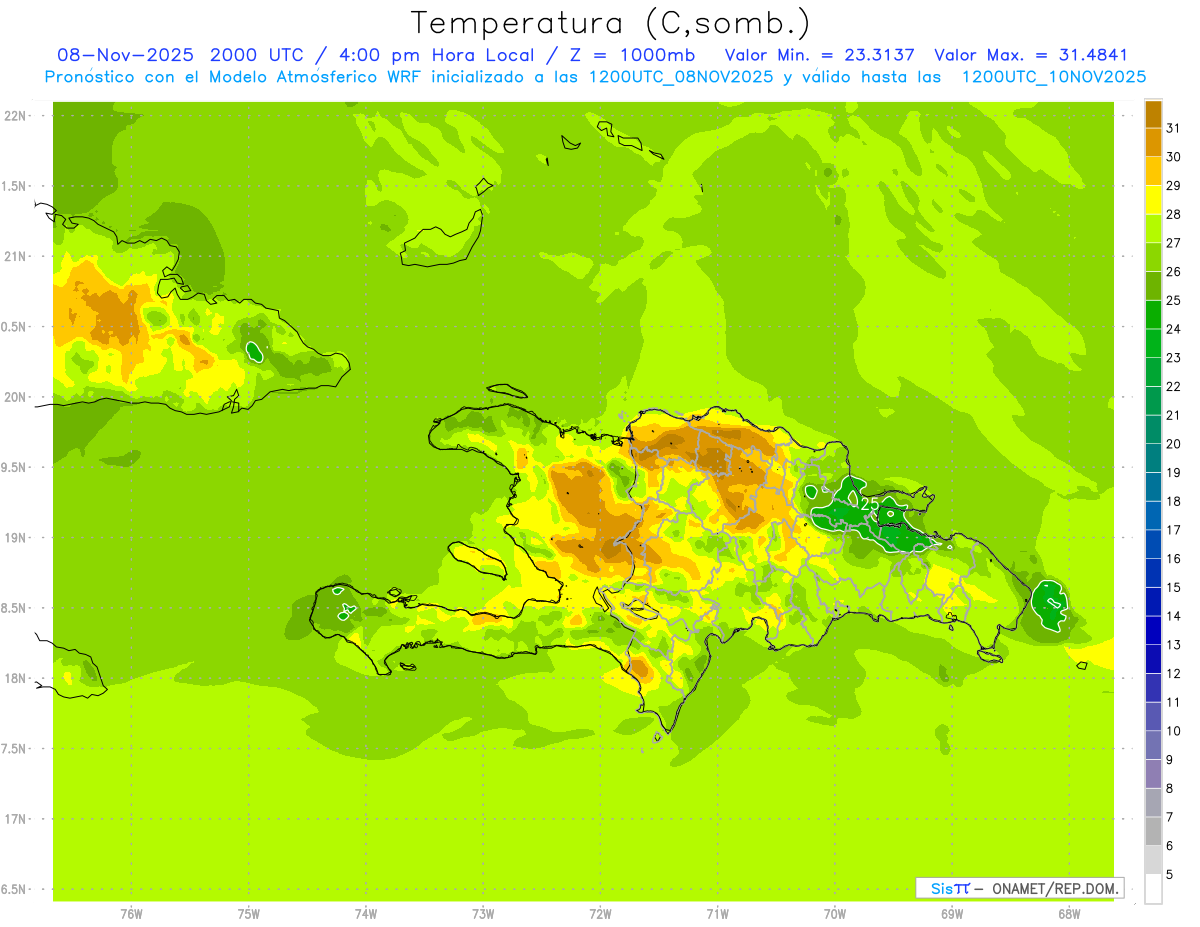
Task: Click the '22N' latitude label
Action: 15,116
